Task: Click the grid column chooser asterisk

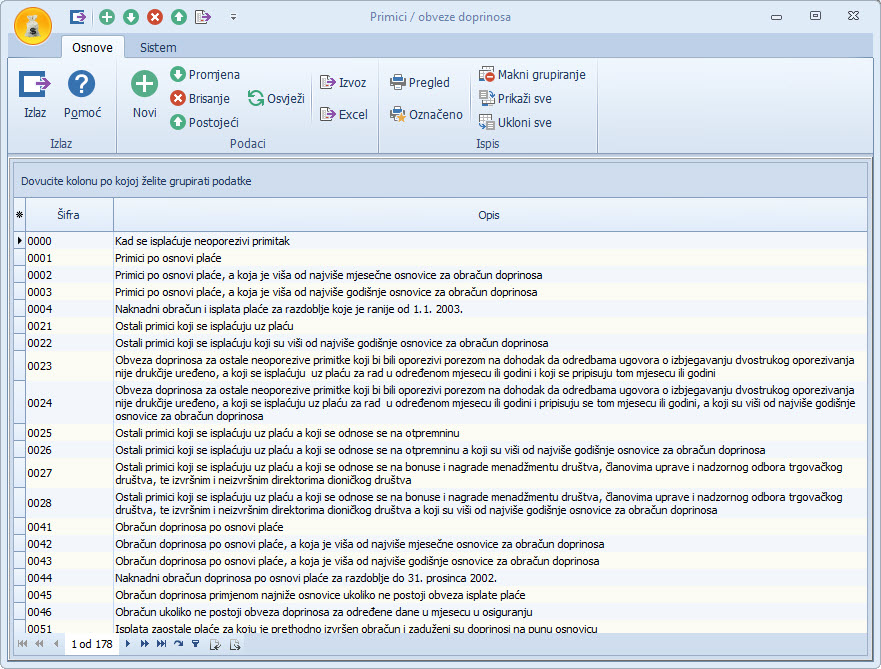Action: coord(19,215)
